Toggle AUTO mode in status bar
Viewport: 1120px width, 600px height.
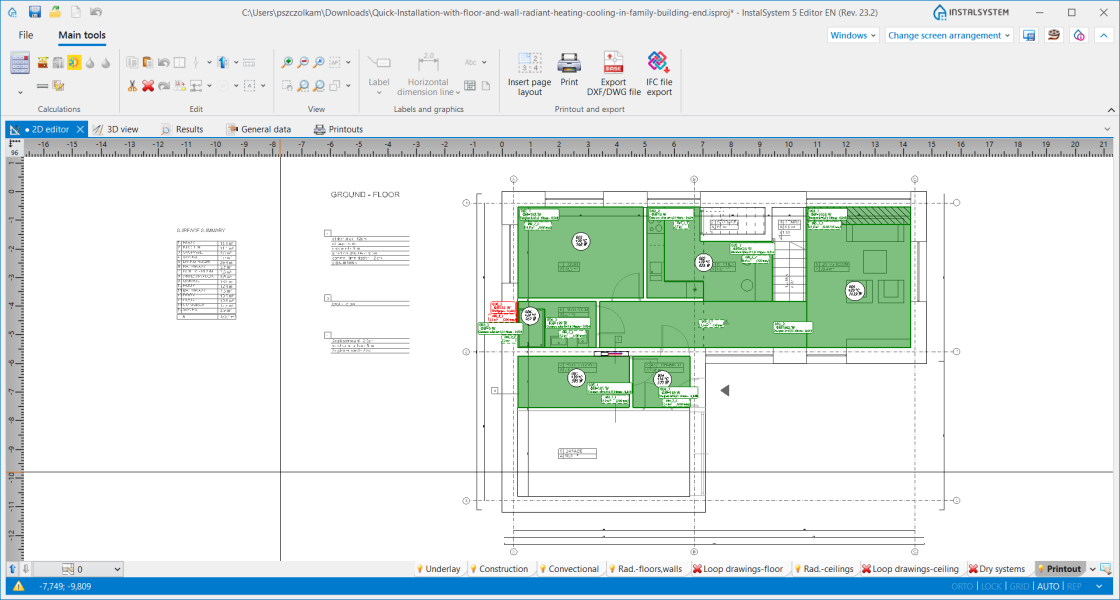[1048, 586]
